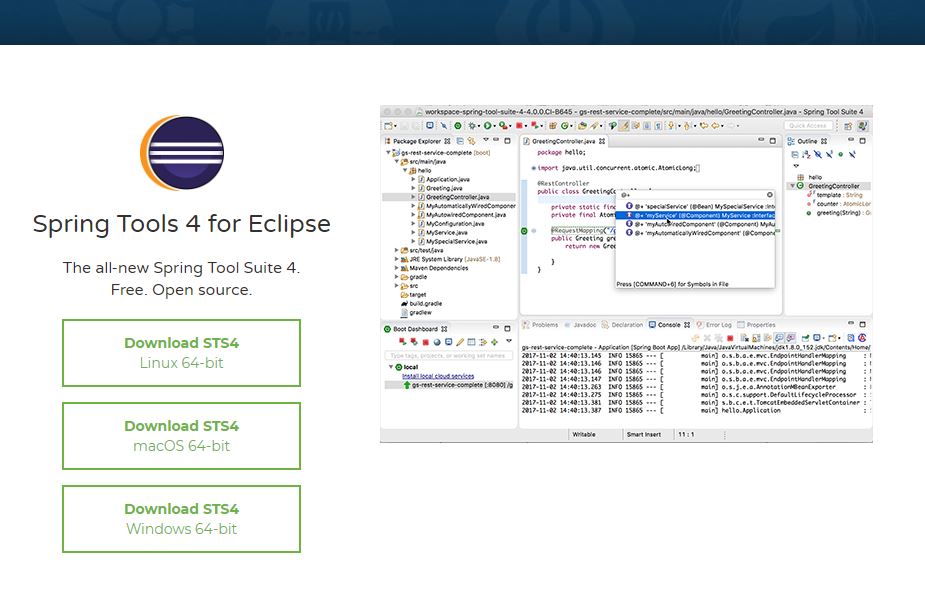
Task: Toggle Word Wrap in the Console toolbar
Action: (767, 338)
